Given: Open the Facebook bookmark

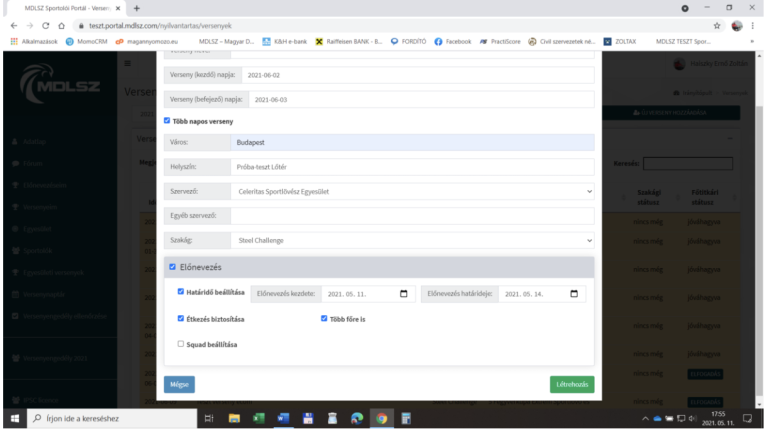Looking at the screenshot, I should point(456,41).
